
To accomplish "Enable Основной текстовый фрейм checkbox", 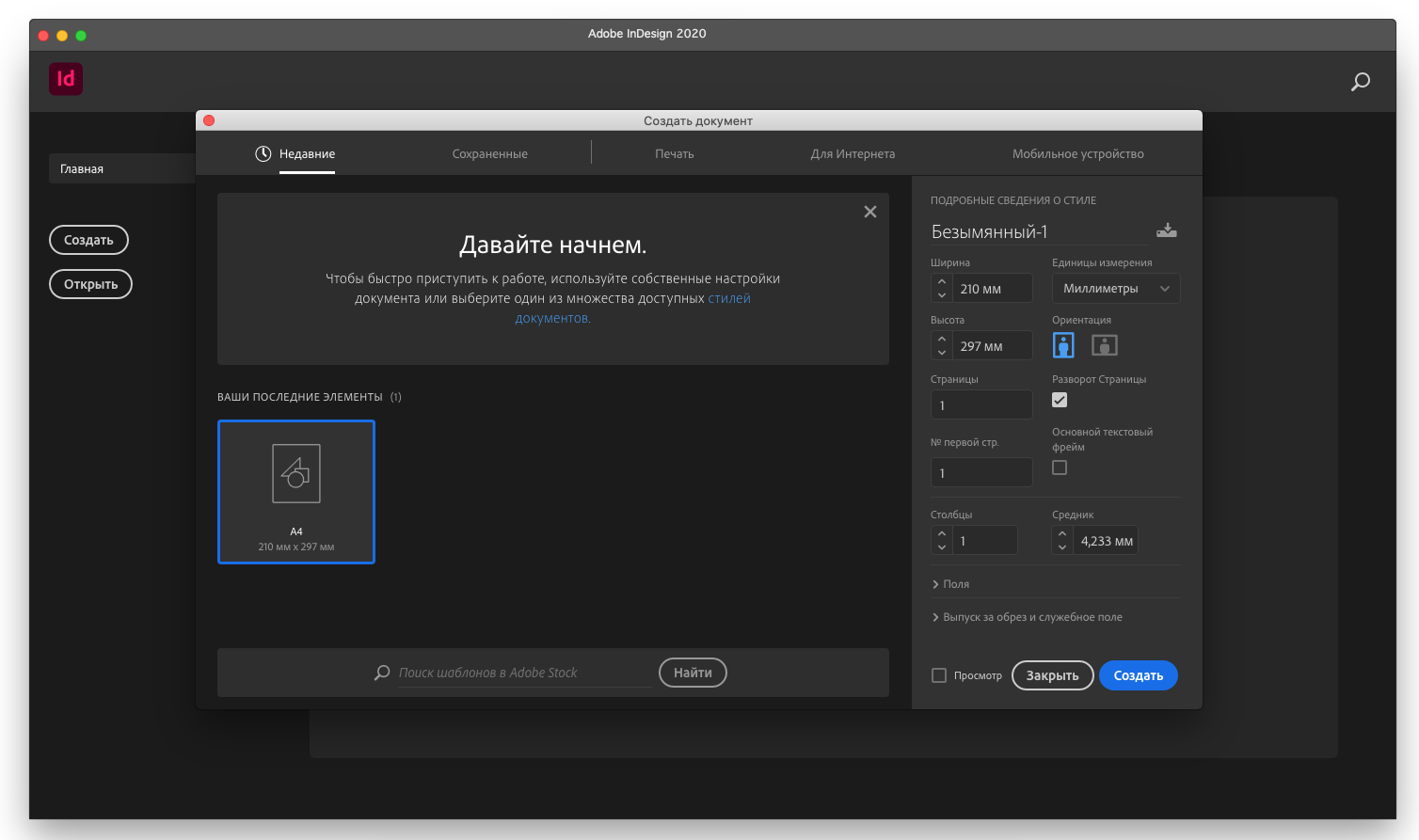I will coord(1060,468).
